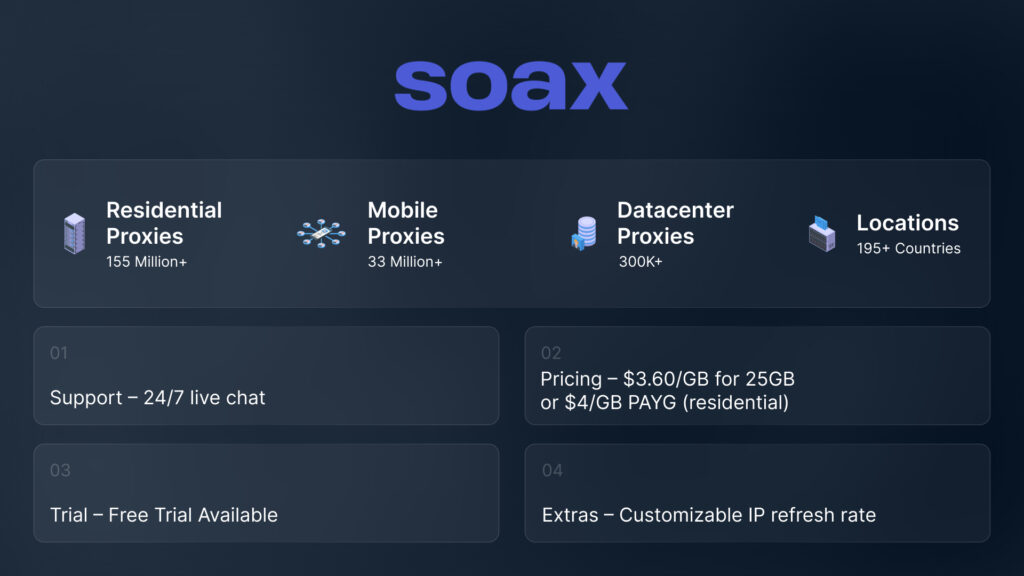Click the 02 card number
Viewport: 1024px width, 576px height.
551,353
